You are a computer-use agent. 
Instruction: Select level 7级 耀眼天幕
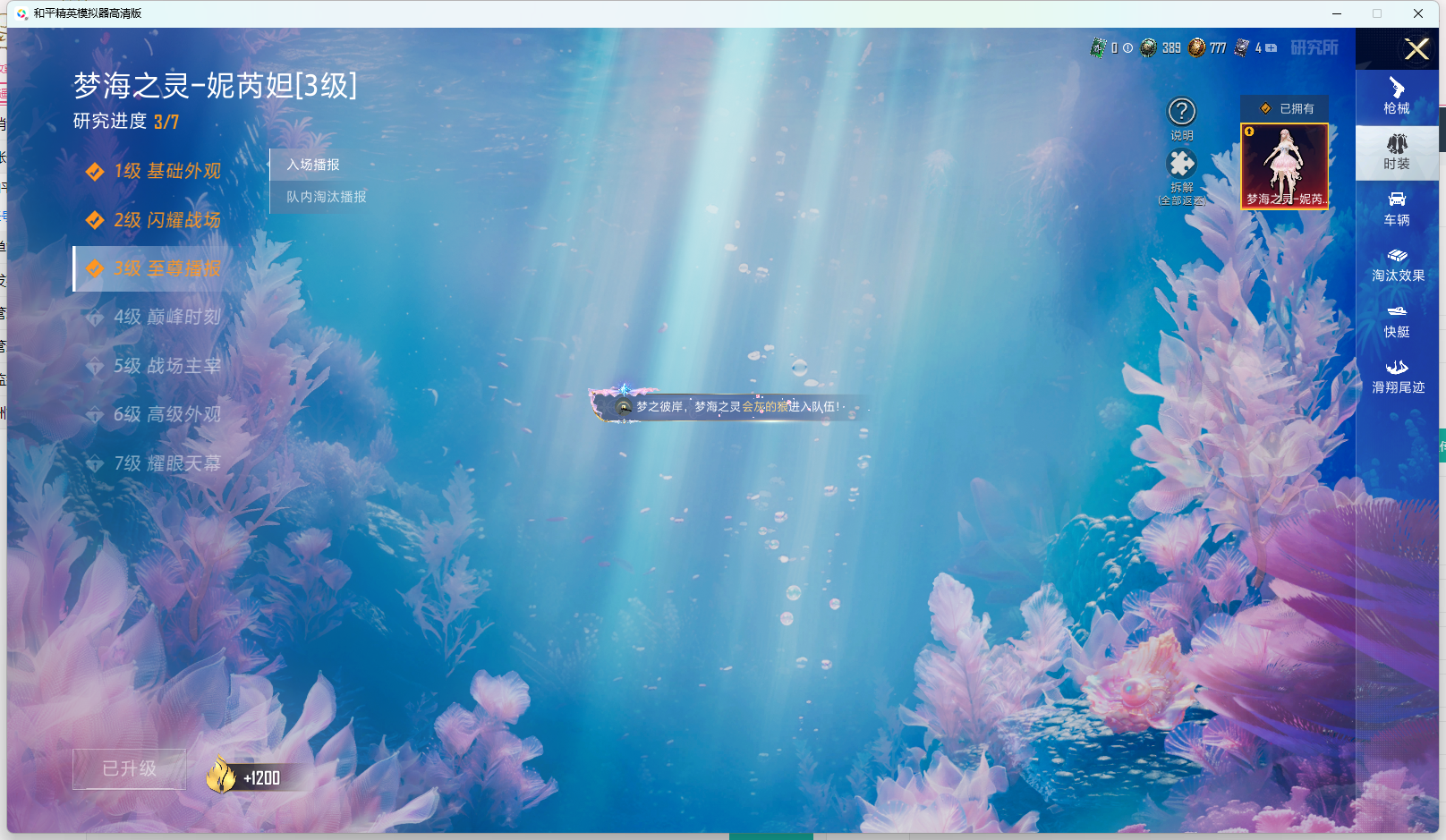(166, 463)
